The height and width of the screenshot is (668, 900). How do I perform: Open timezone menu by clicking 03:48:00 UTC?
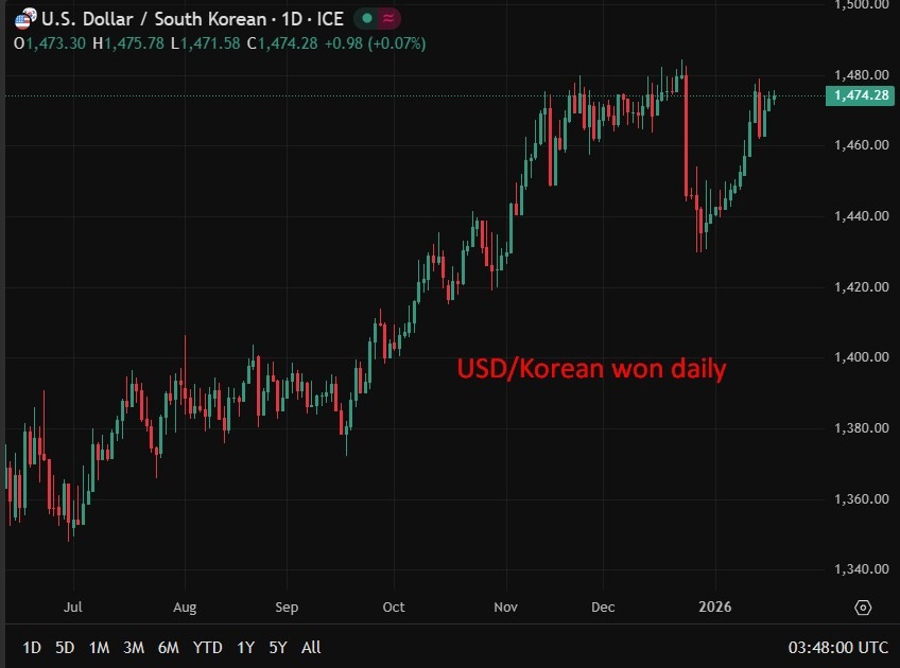840,648
